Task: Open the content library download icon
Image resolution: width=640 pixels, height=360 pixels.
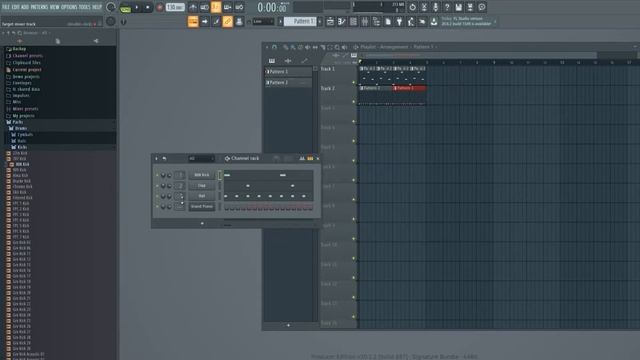Action: point(434,22)
